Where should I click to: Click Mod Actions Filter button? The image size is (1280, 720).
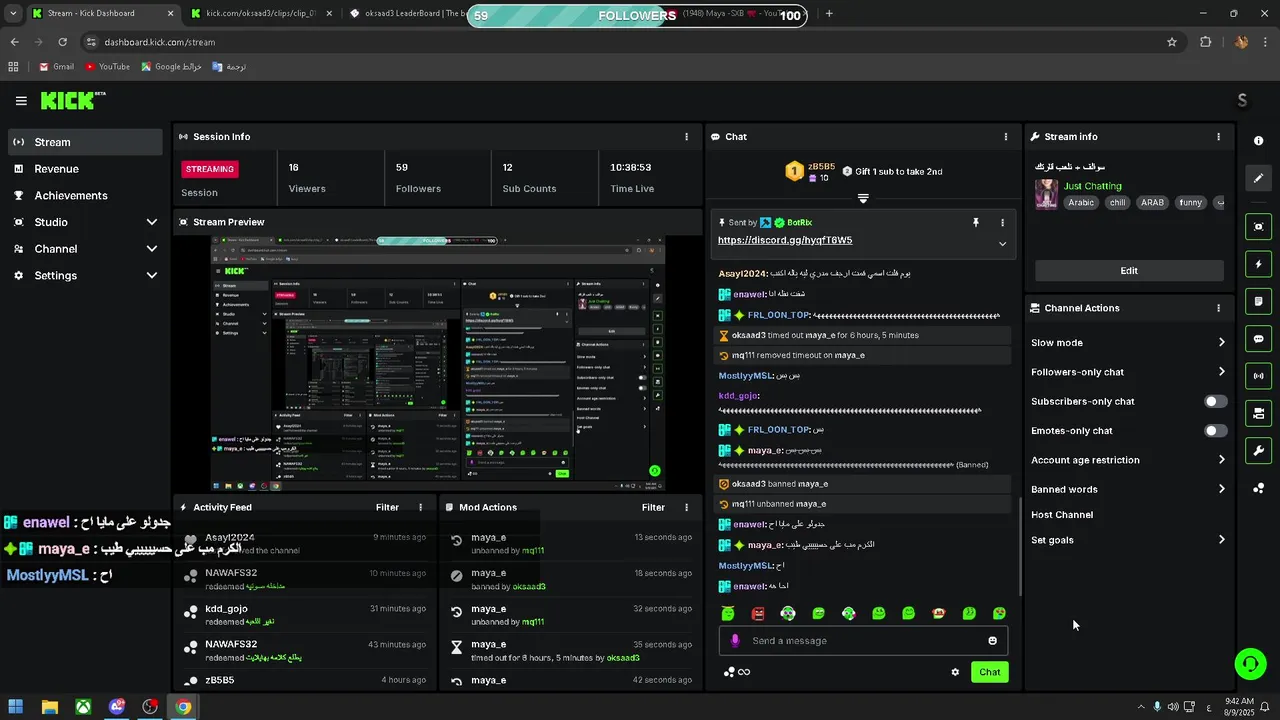pyautogui.click(x=653, y=507)
